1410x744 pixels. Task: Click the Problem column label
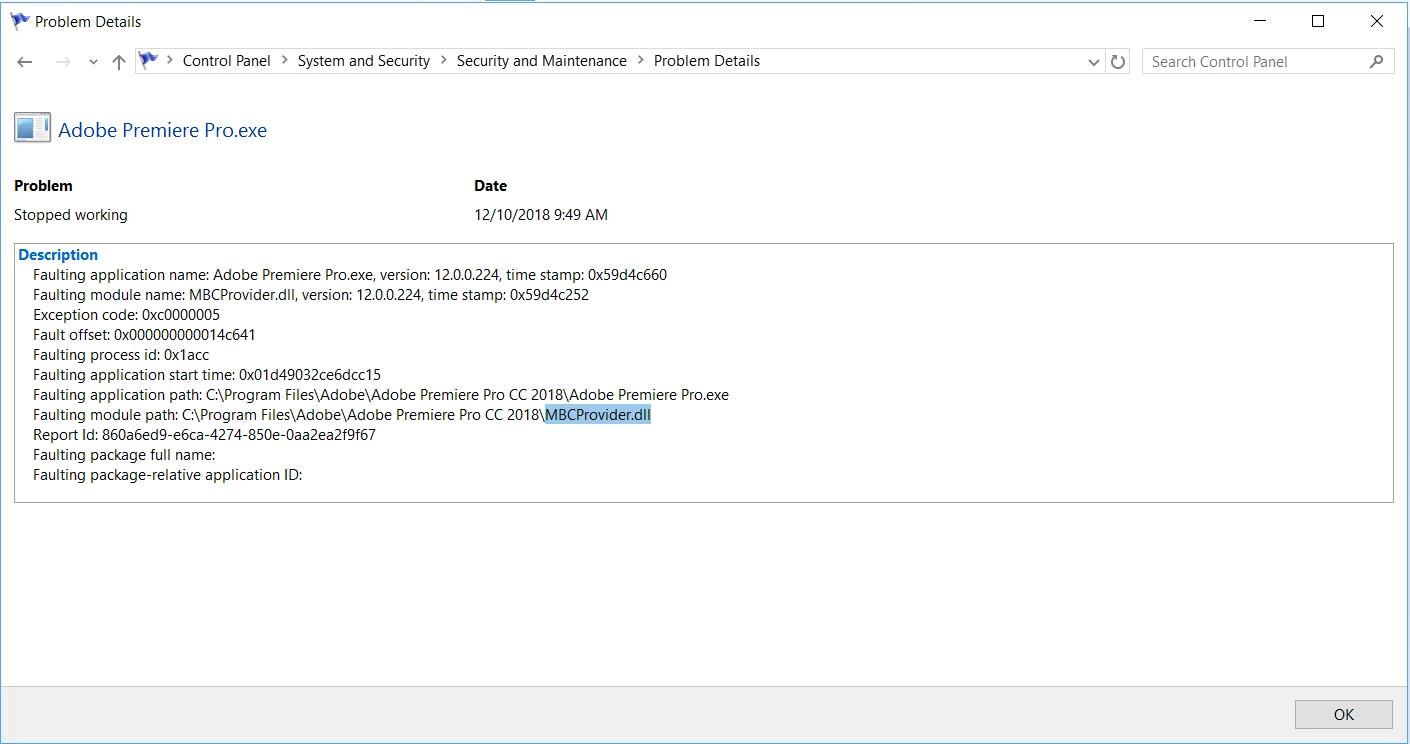pyautogui.click(x=43, y=186)
